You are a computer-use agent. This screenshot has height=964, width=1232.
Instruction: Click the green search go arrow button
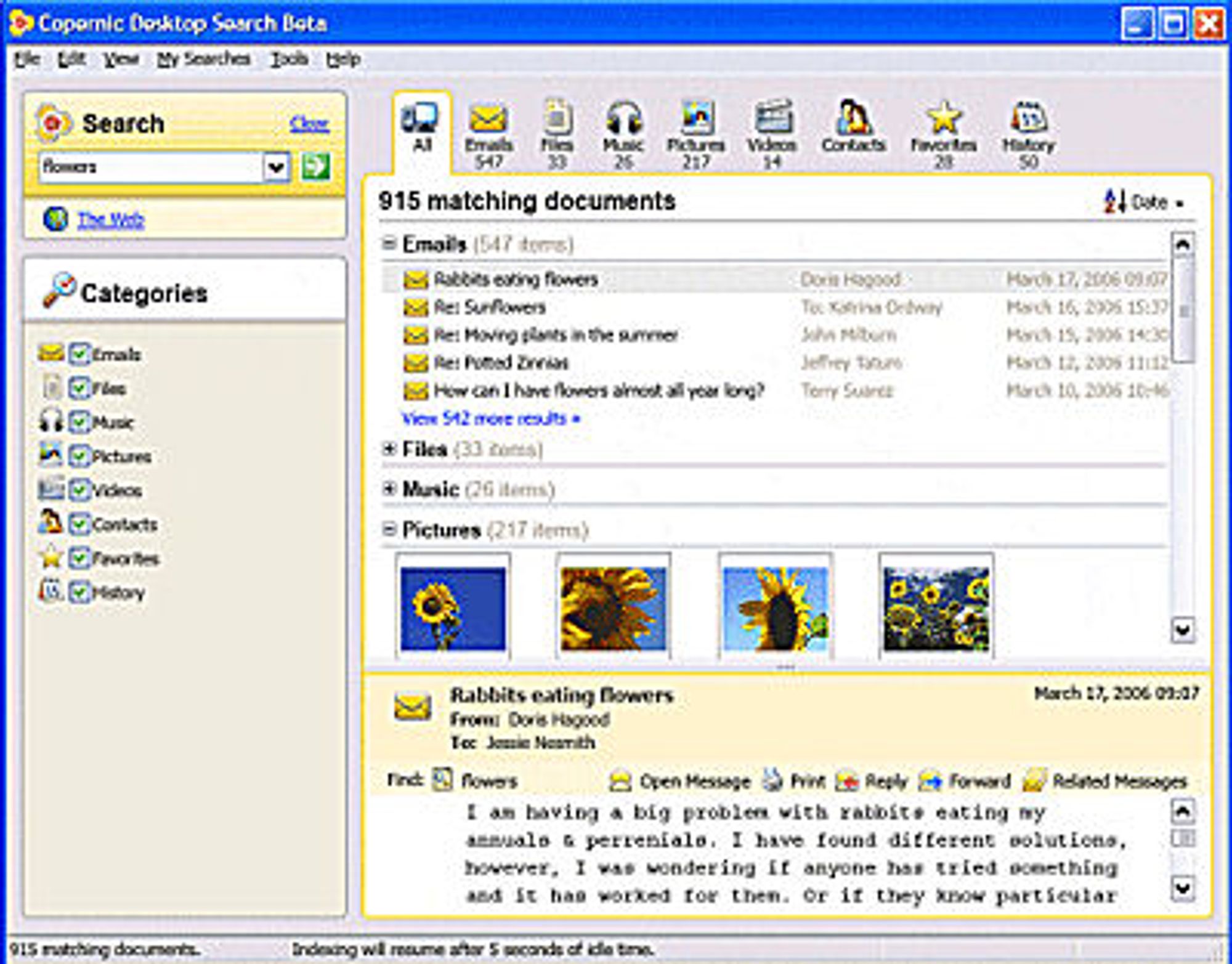click(315, 166)
